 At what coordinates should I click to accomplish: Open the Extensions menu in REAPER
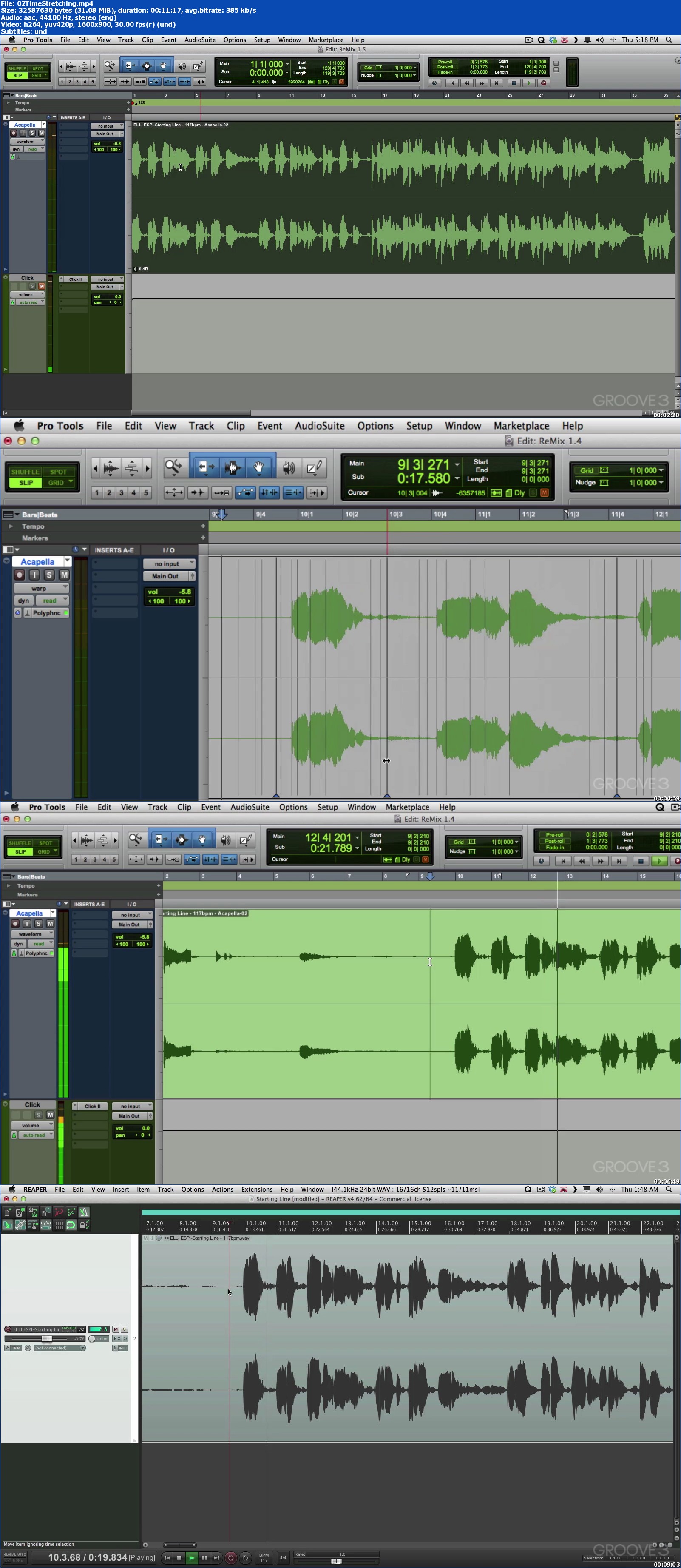[257, 1190]
